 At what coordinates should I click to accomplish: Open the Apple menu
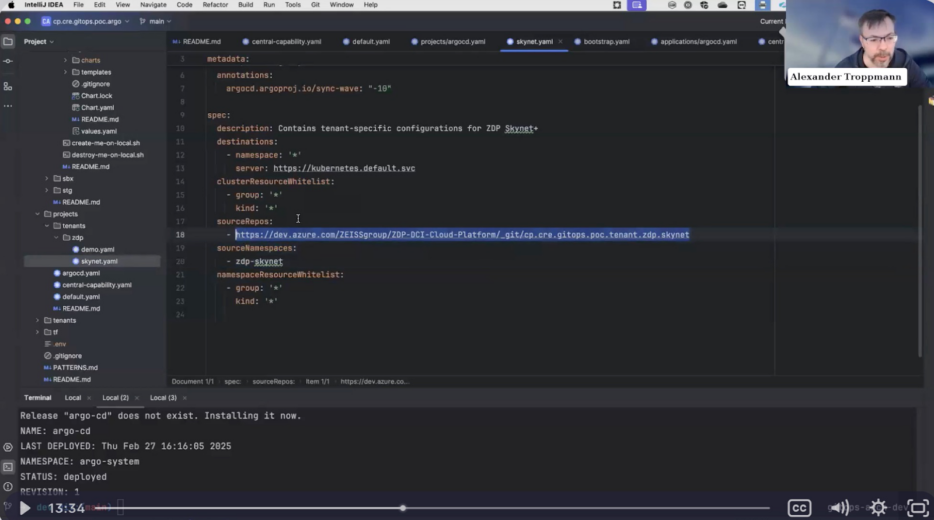click(10, 5)
